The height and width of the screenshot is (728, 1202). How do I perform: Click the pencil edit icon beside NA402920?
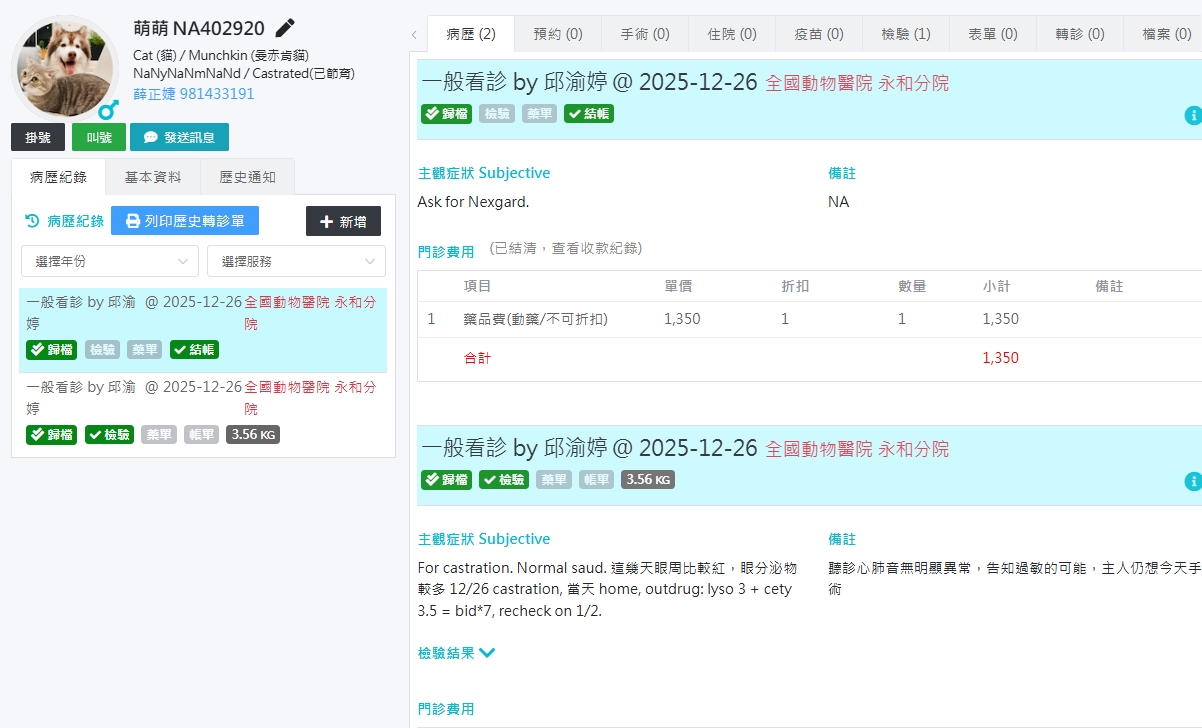[285, 28]
